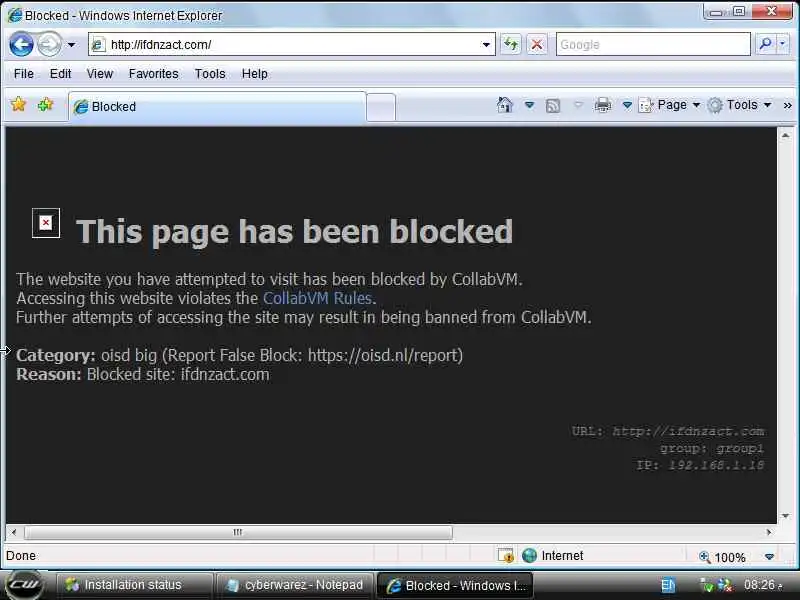Click the horizontal scrollbar right arrow

[x=769, y=532]
